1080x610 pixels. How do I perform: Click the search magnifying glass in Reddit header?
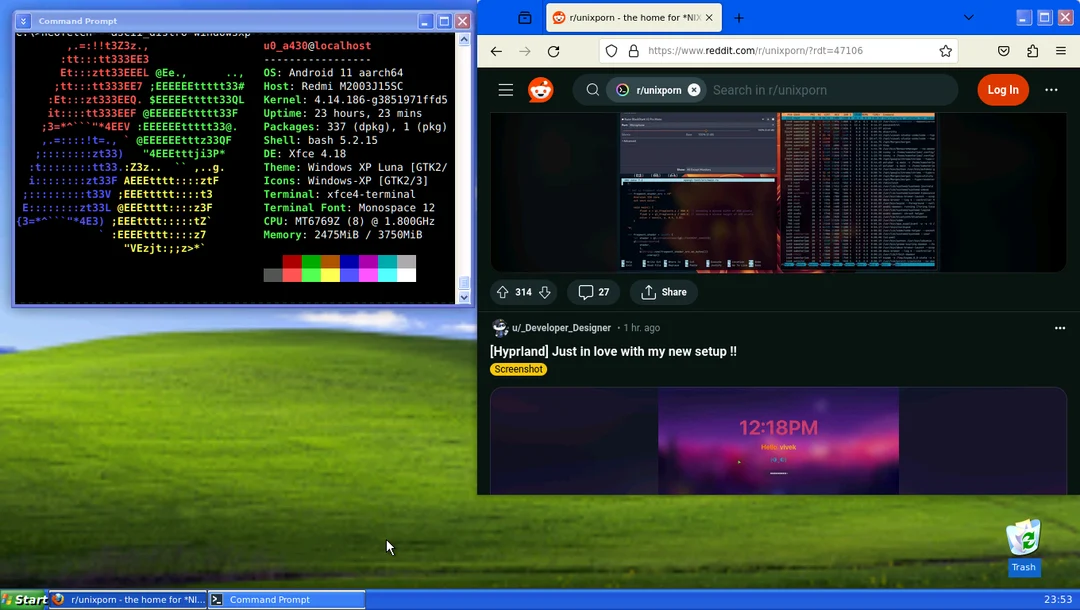592,89
